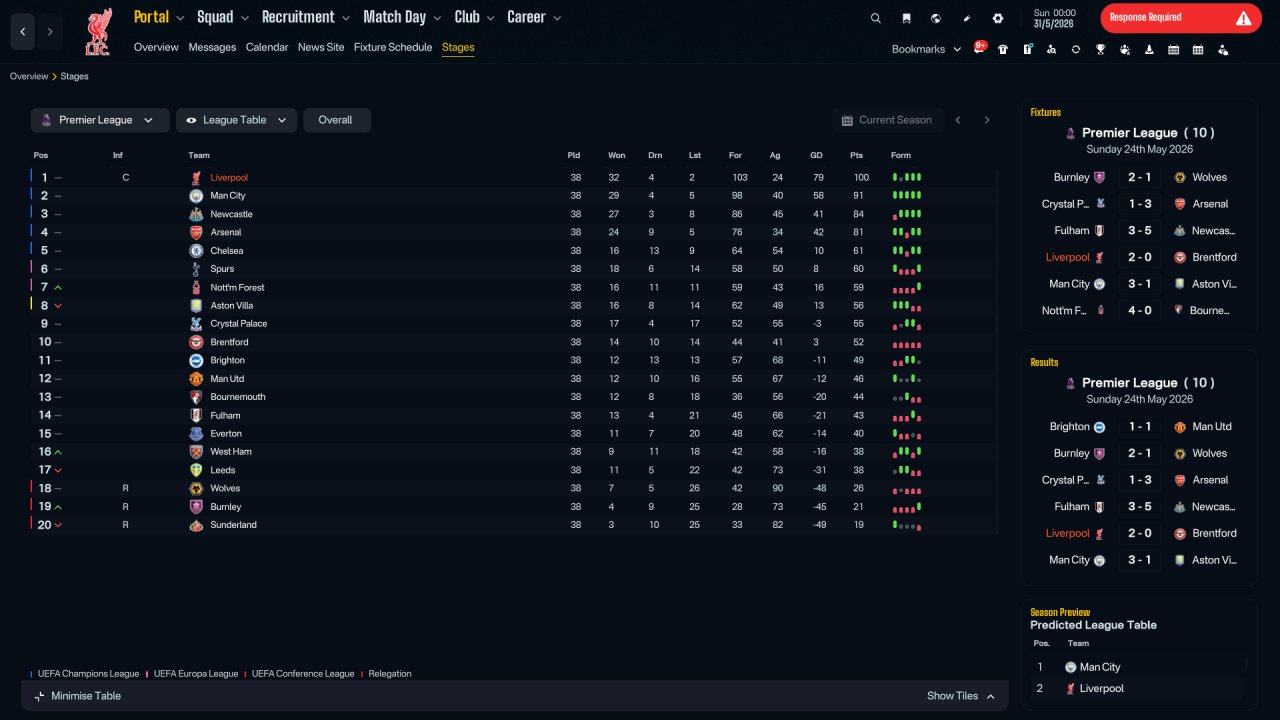Sort the table by Won column header

(616, 155)
